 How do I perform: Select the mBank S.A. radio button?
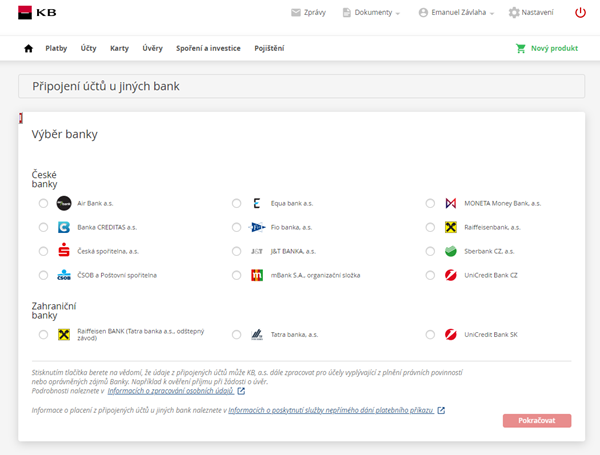pos(236,275)
